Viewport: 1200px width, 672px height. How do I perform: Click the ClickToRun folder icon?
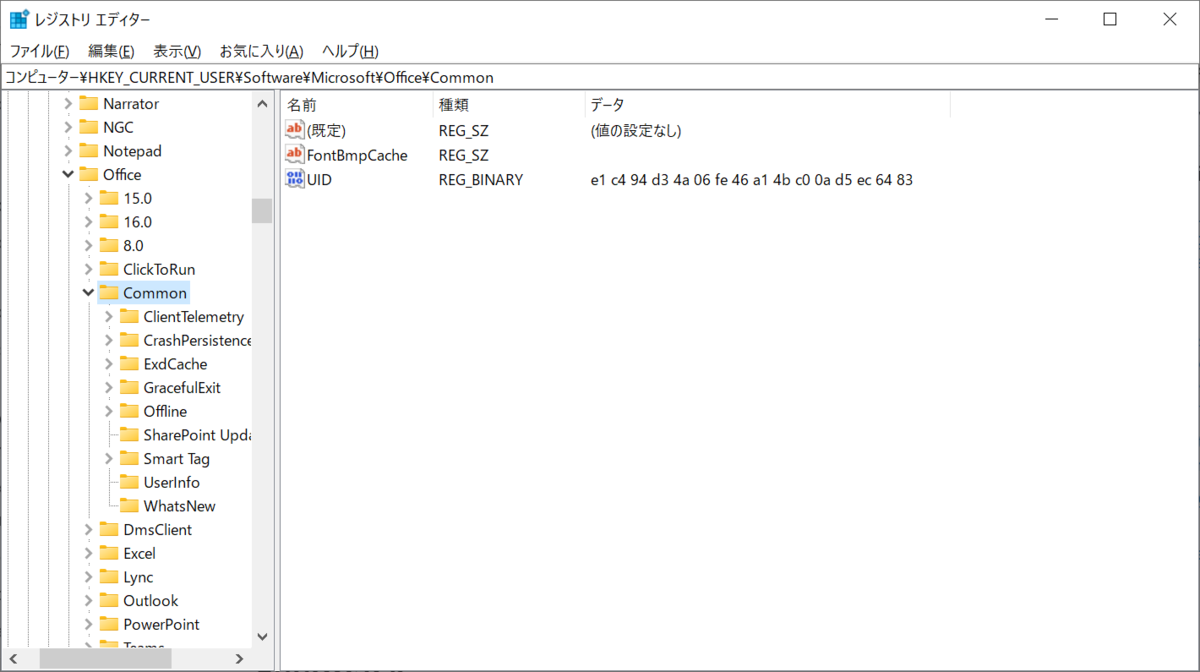click(x=108, y=269)
